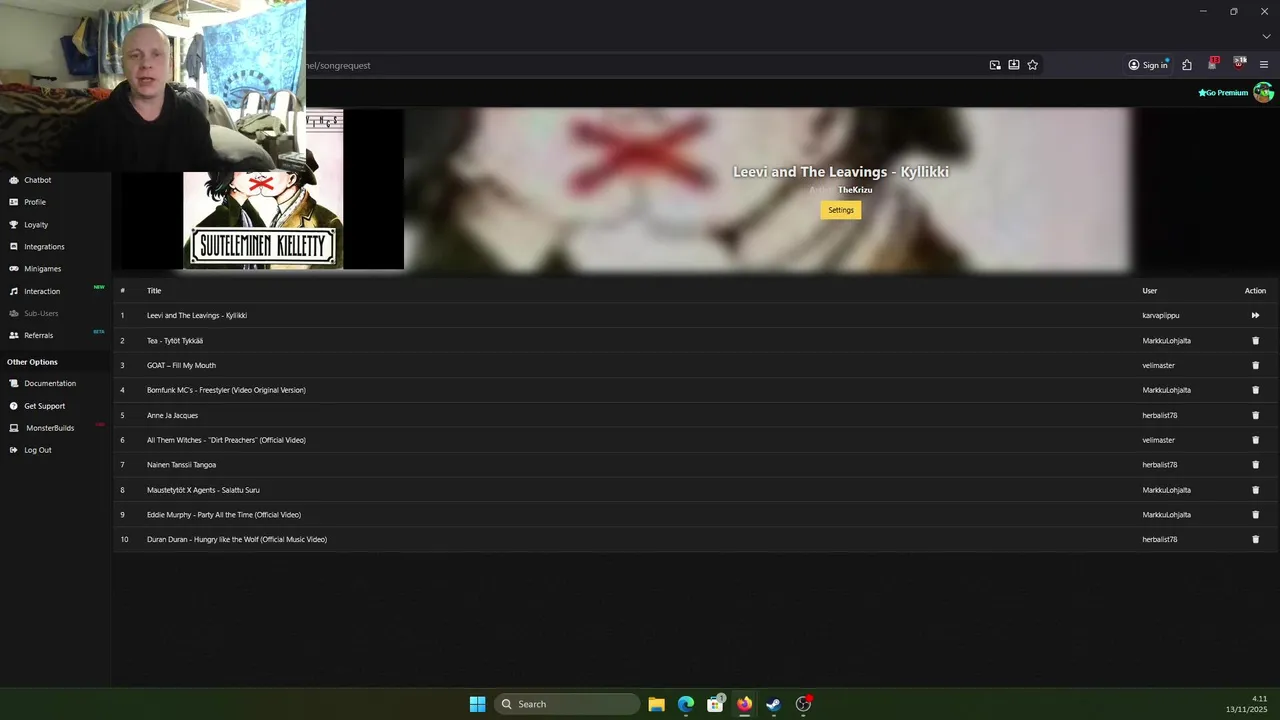Click the user karvapilppu in row 1
The image size is (1280, 720).
pos(1161,316)
